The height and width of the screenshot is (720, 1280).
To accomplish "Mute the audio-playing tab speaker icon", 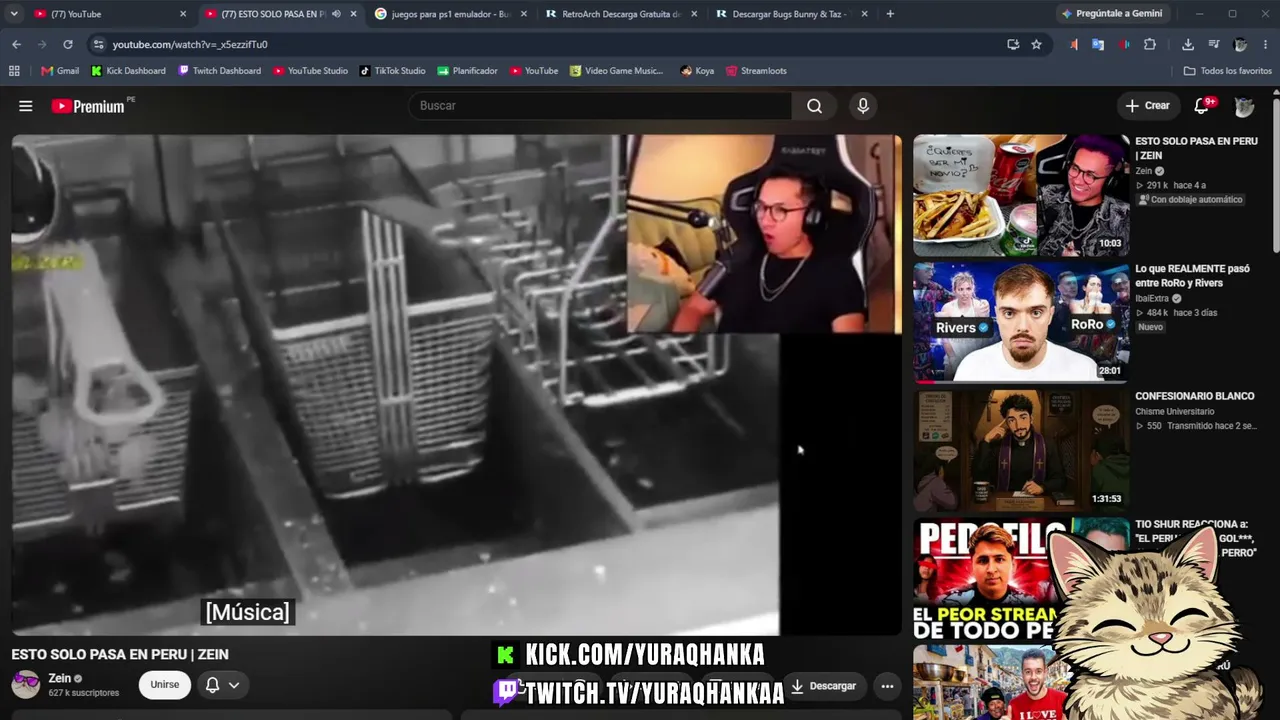I will [x=336, y=14].
